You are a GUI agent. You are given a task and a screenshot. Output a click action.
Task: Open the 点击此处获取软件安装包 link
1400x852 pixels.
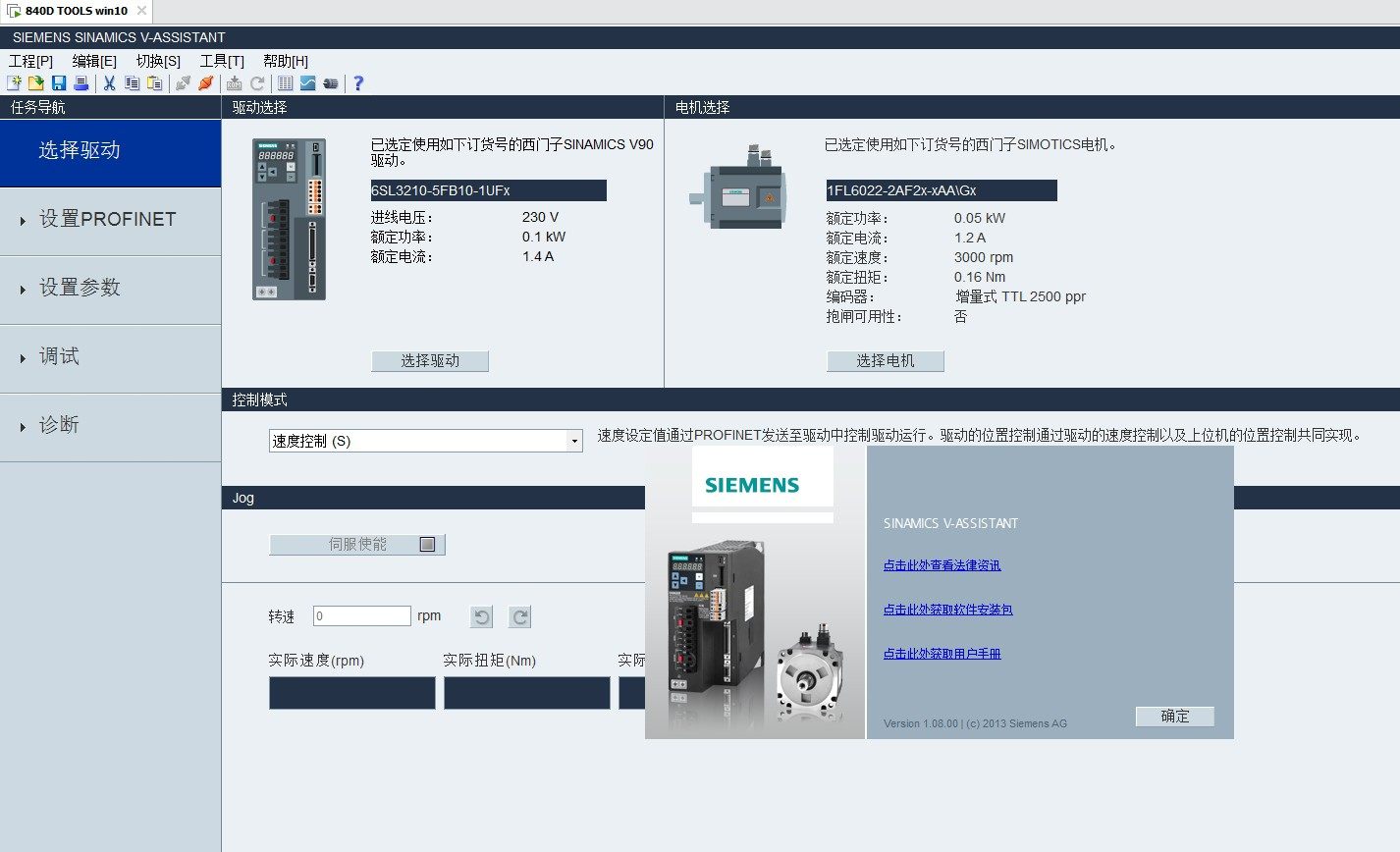pyautogui.click(x=948, y=610)
